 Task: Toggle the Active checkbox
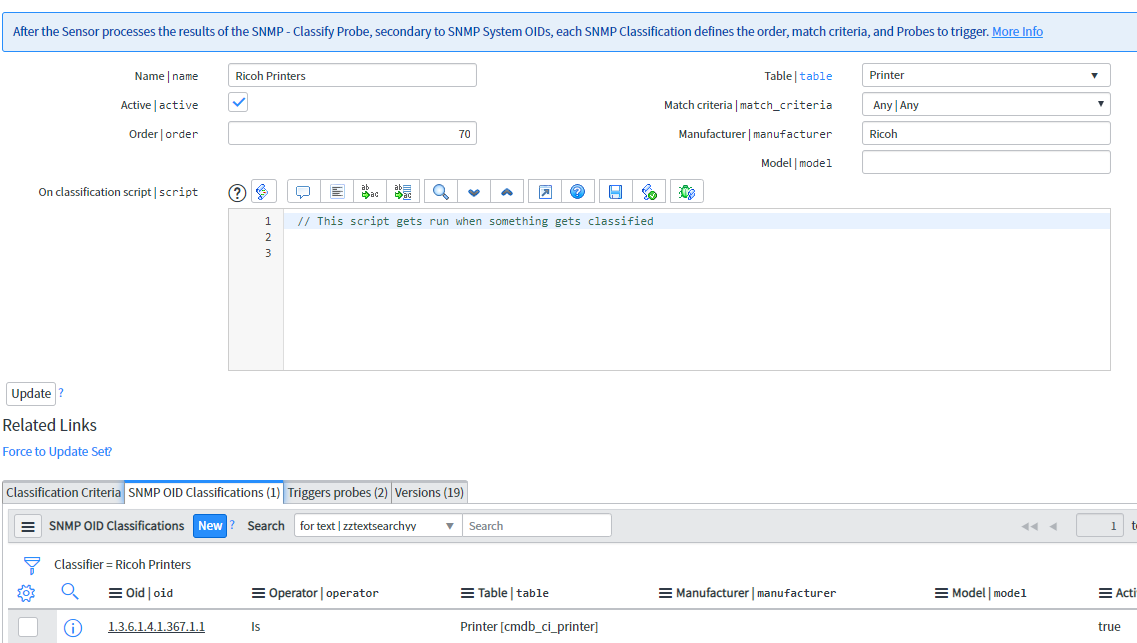[238, 102]
